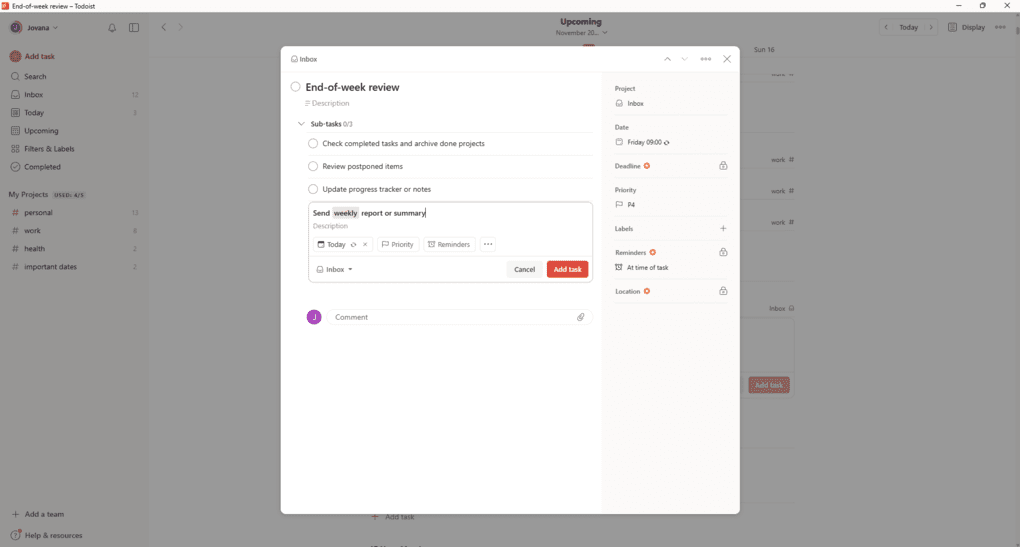
Task: Click the Inbox breadcrumb in the dialog header
Action: tap(304, 59)
